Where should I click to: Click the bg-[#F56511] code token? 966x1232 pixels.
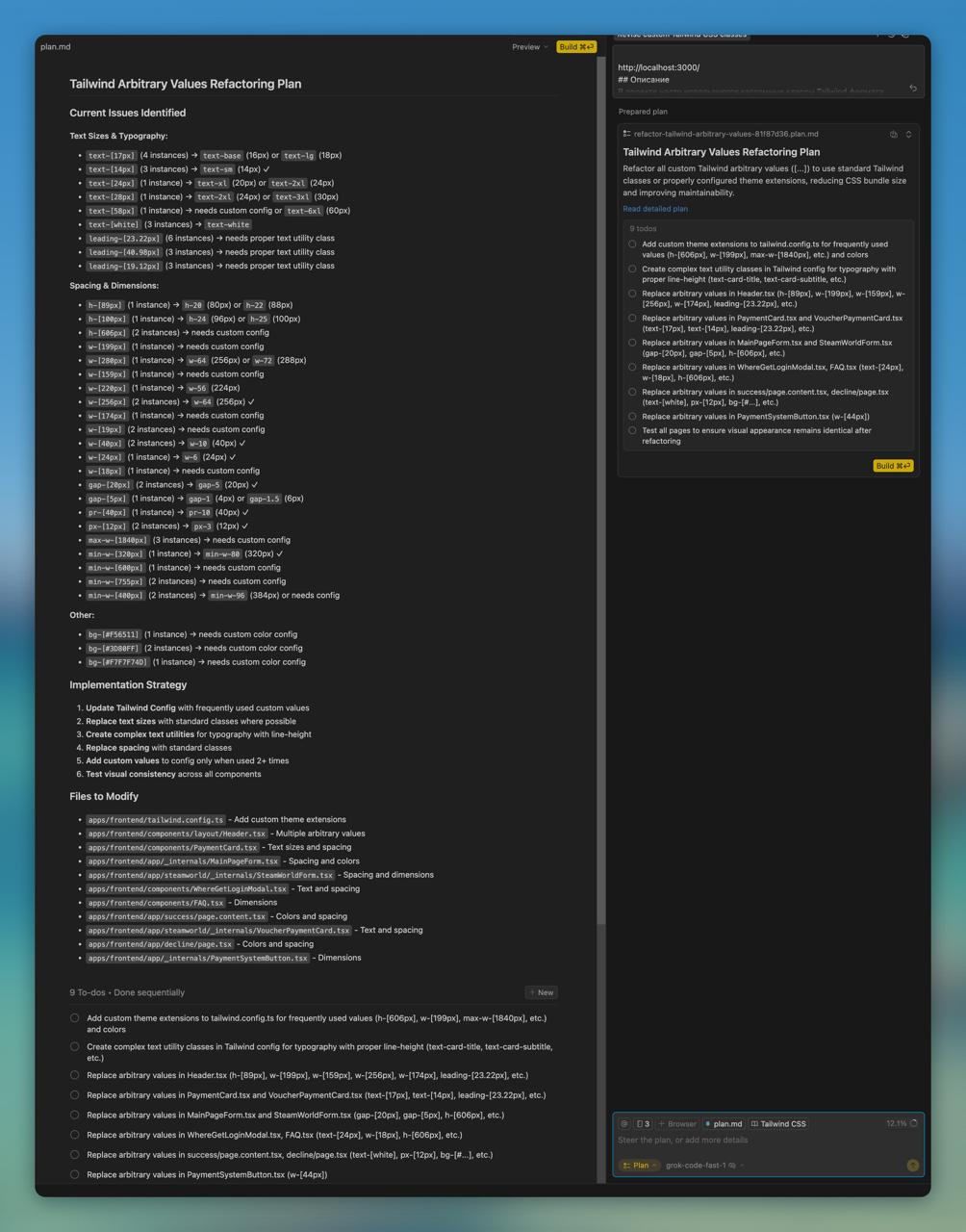pos(114,634)
